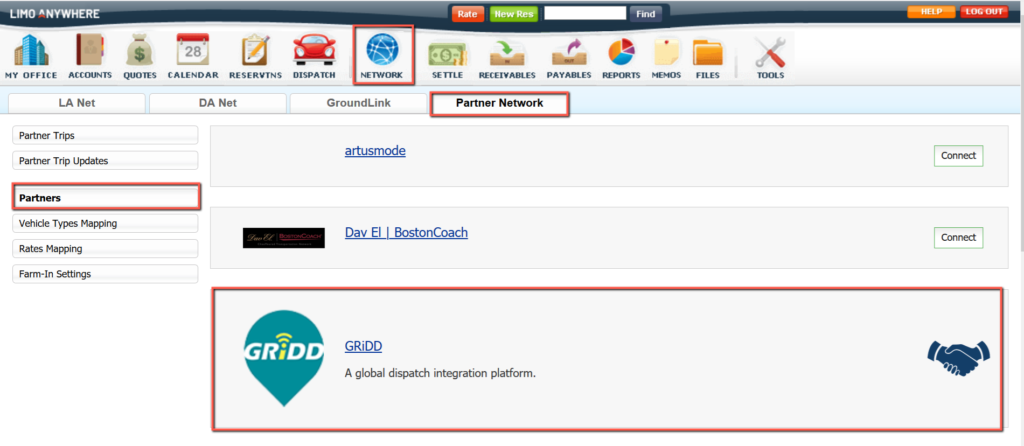
Task: Switch to the GroundLink tab
Action: point(359,103)
